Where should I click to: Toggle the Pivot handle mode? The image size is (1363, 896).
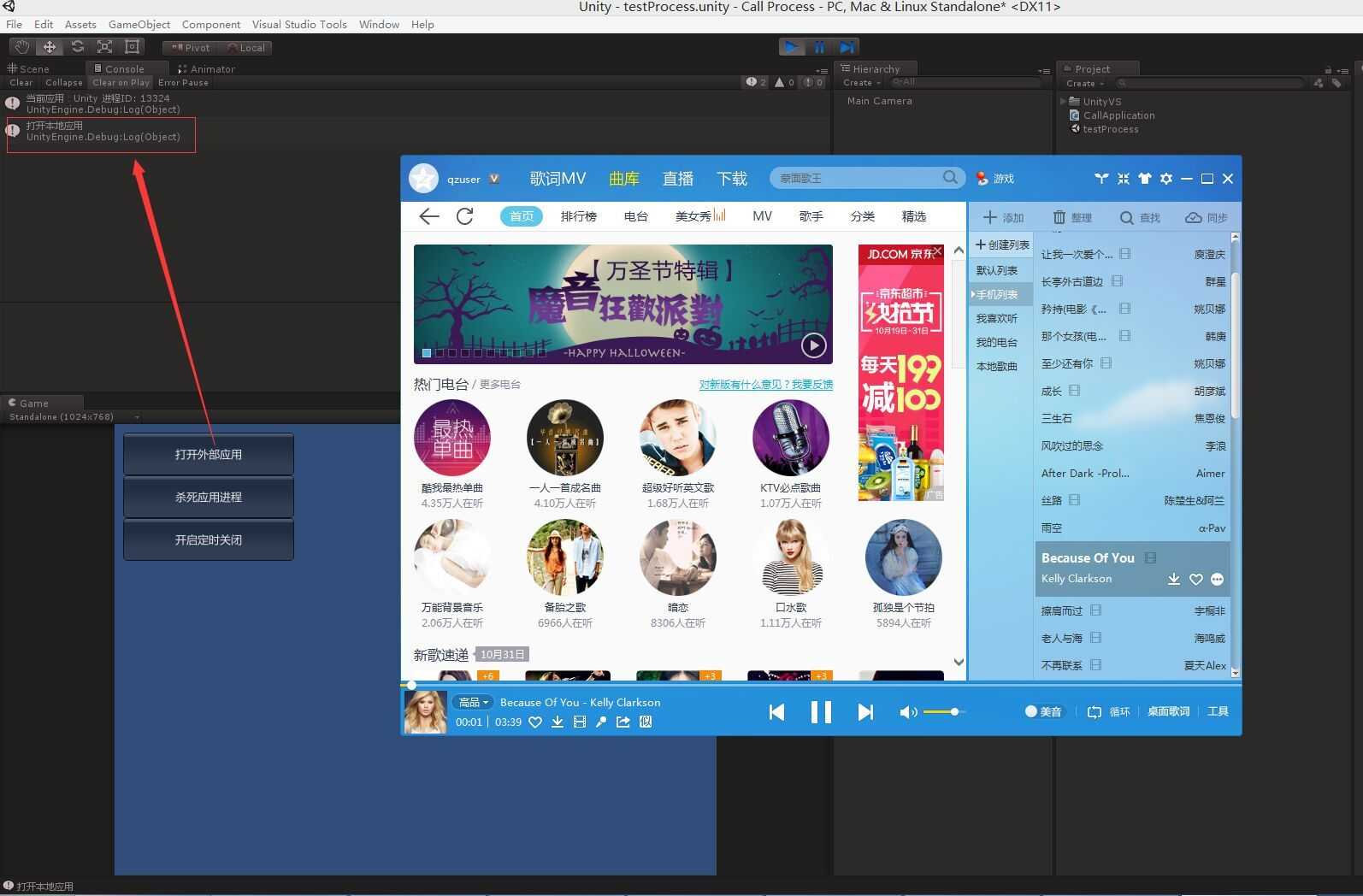pyautogui.click(x=191, y=48)
